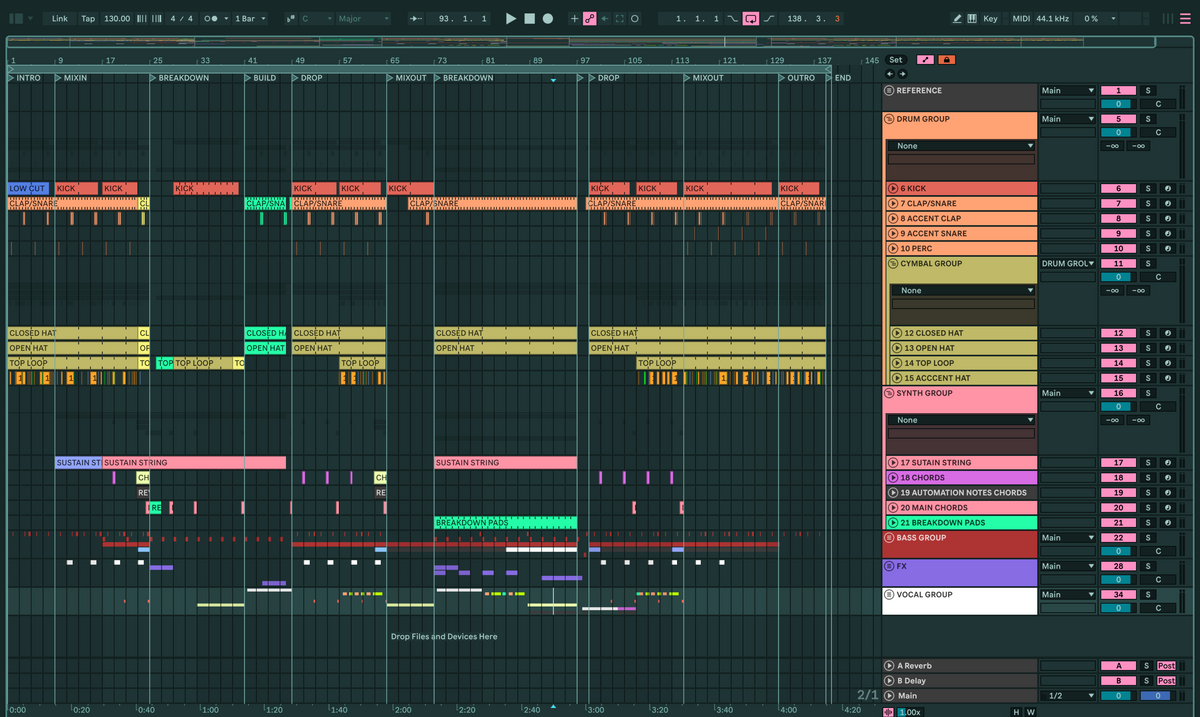Click the Set locator button
The image size is (1200, 717).
click(x=896, y=59)
